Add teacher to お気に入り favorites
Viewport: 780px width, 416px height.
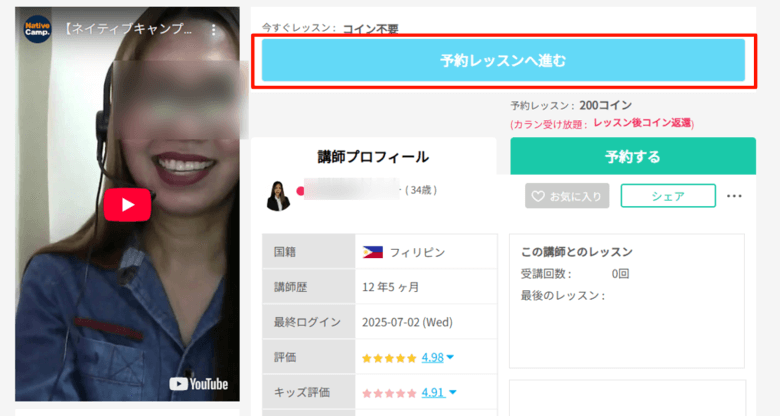pyautogui.click(x=567, y=196)
